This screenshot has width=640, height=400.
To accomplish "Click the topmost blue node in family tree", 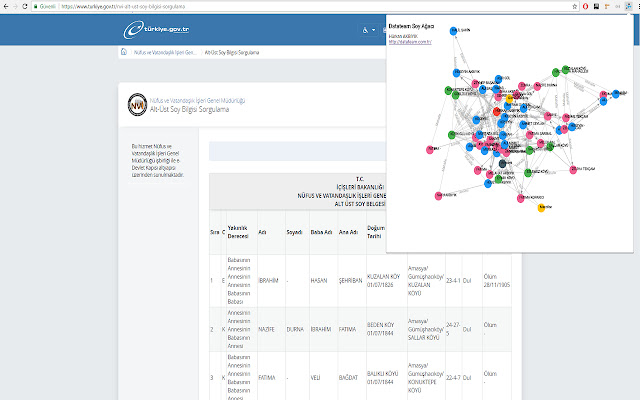I will [x=453, y=31].
